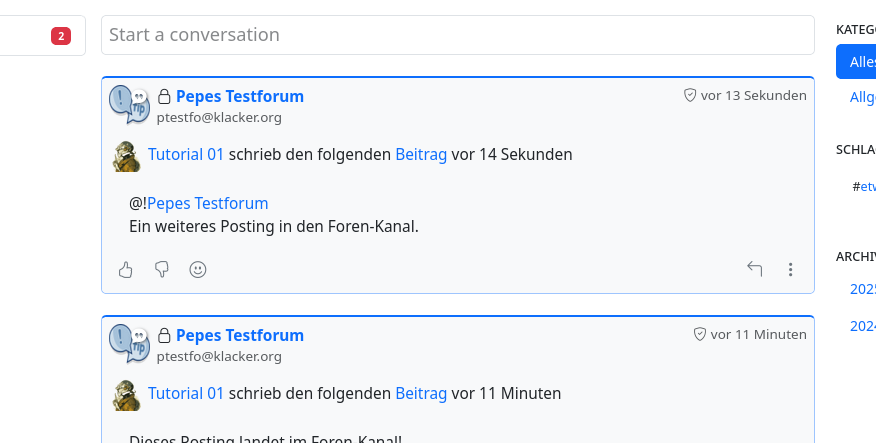Click the lock icon in the second post header
Viewport: 876px width, 443px height.
pos(165,336)
